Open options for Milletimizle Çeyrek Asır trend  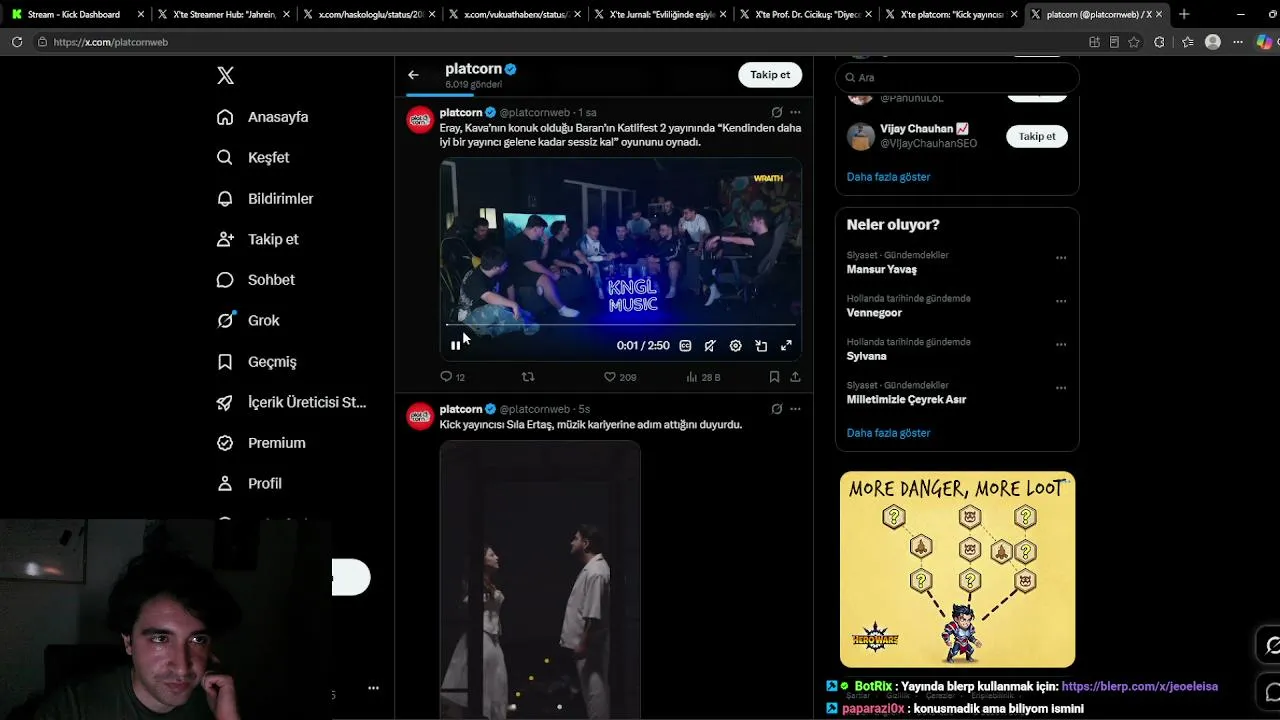[x=1061, y=388]
